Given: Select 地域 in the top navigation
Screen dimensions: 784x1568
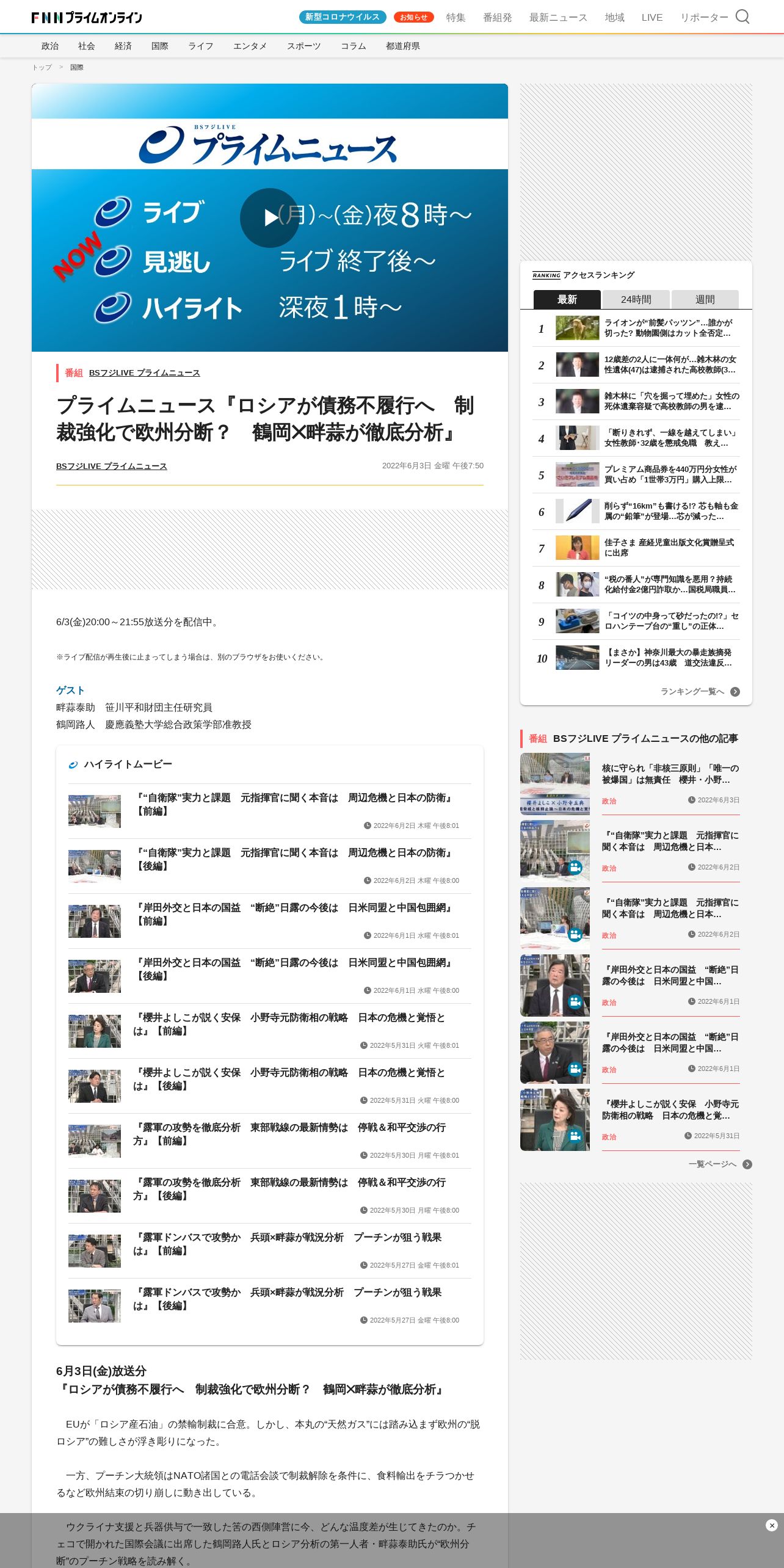Looking at the screenshot, I should tap(615, 17).
